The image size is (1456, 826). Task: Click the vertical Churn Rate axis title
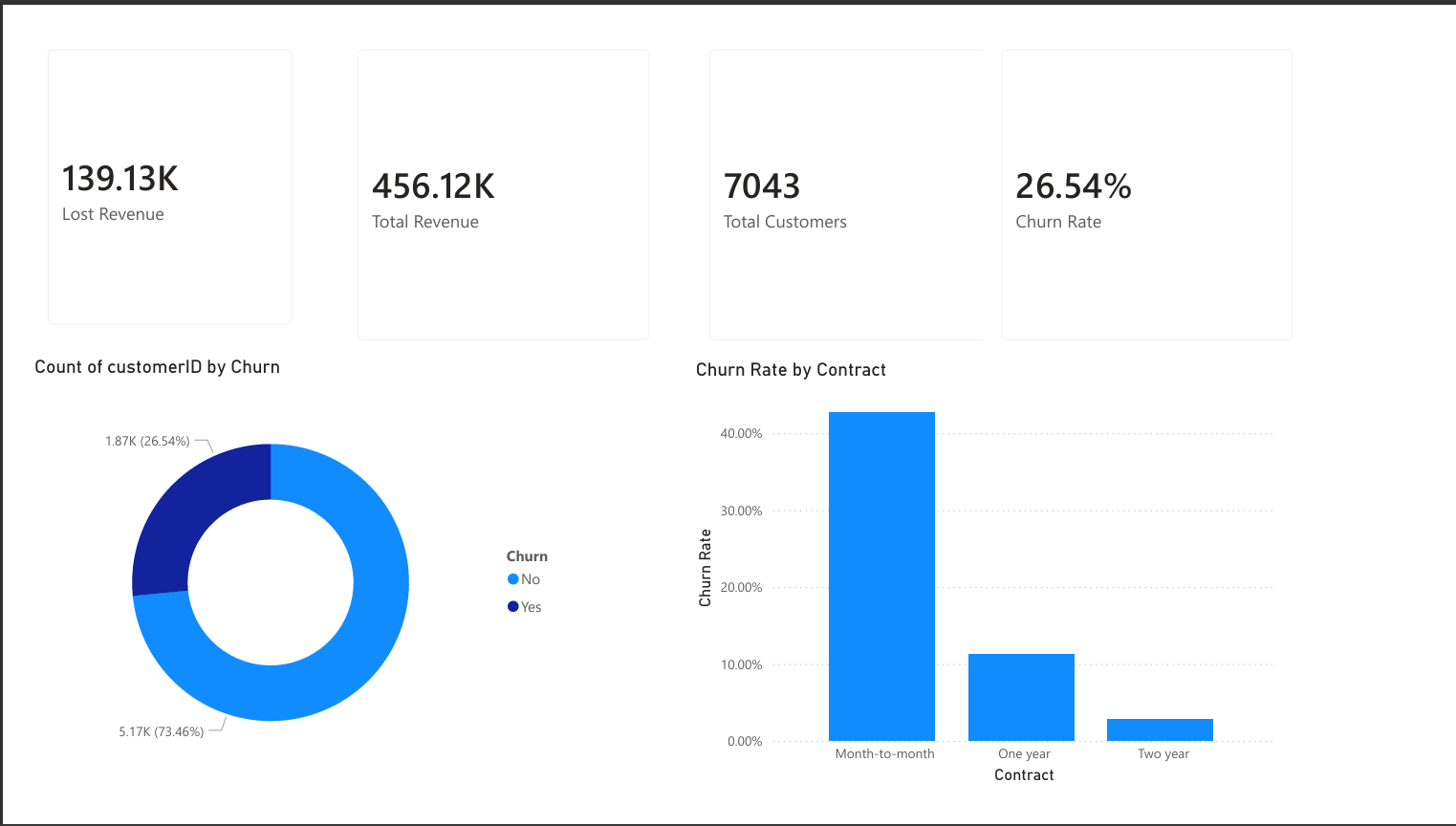tap(706, 568)
